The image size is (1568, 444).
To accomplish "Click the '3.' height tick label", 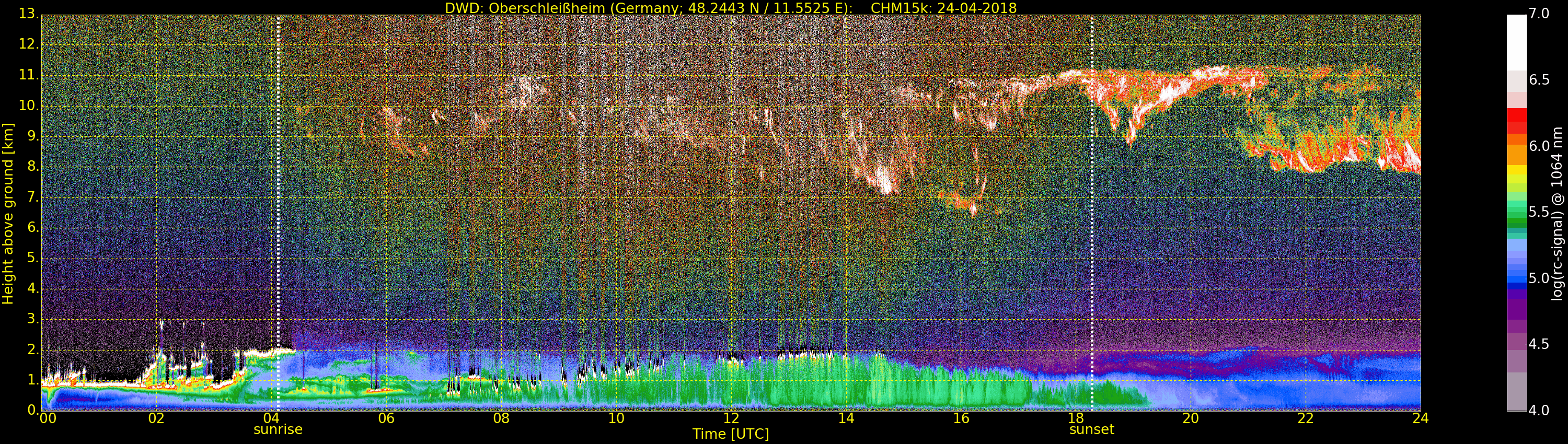I will pos(33,319).
